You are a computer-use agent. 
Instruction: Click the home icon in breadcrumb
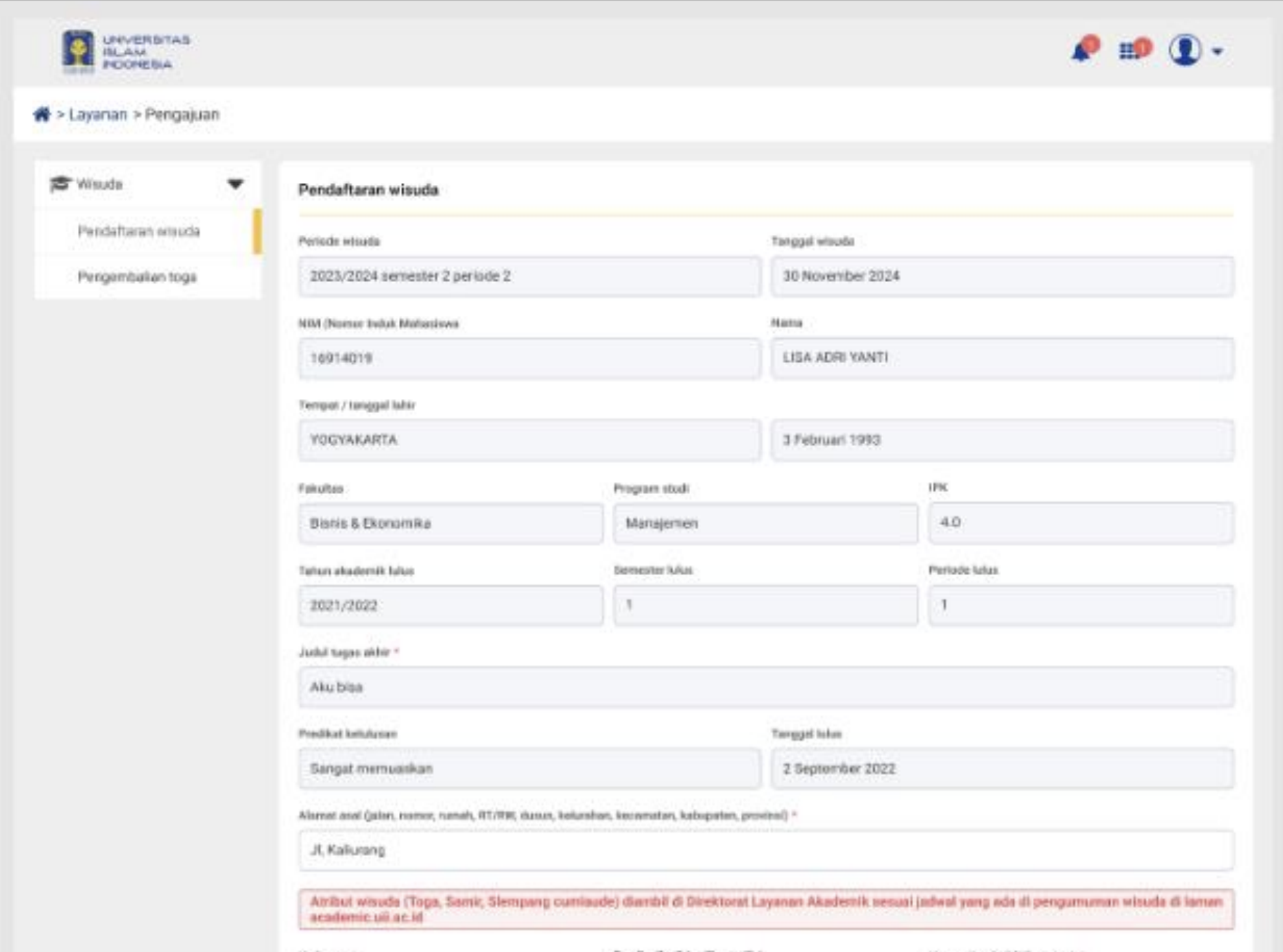coord(42,115)
